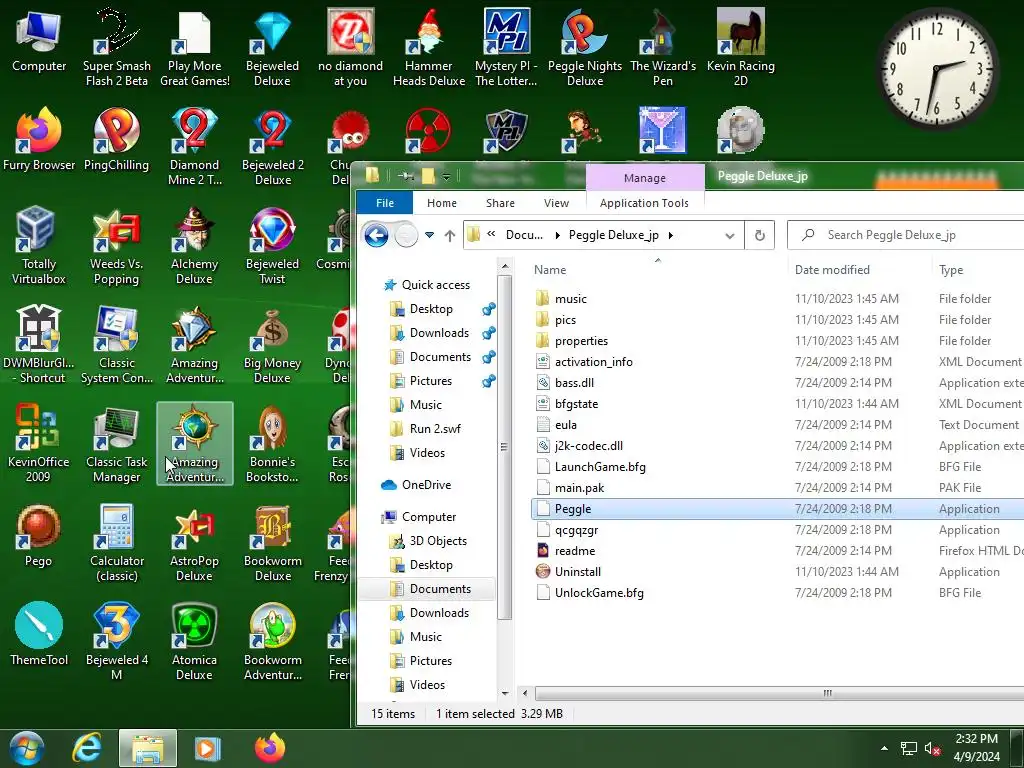Select Run 2.swf in Quick access
Screen dimensions: 1024x768
tap(435, 428)
